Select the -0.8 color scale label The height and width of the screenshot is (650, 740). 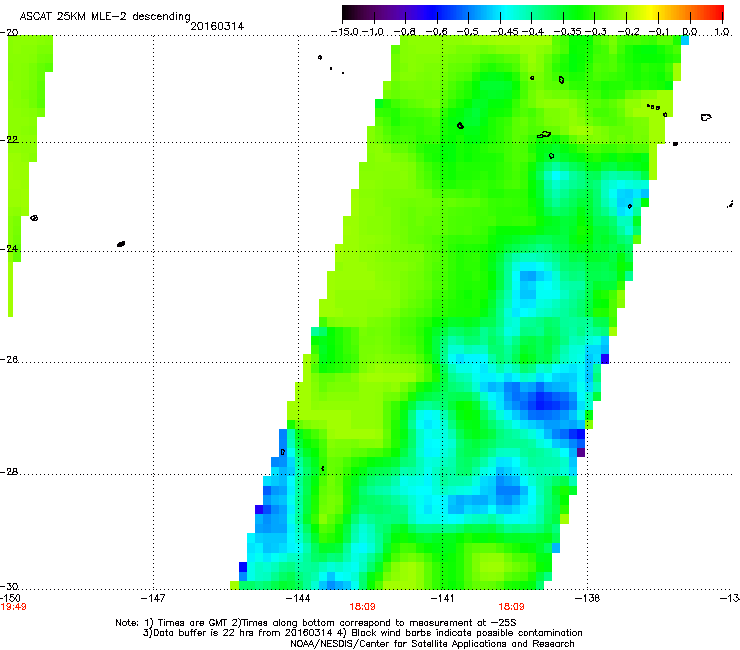[x=404, y=32]
